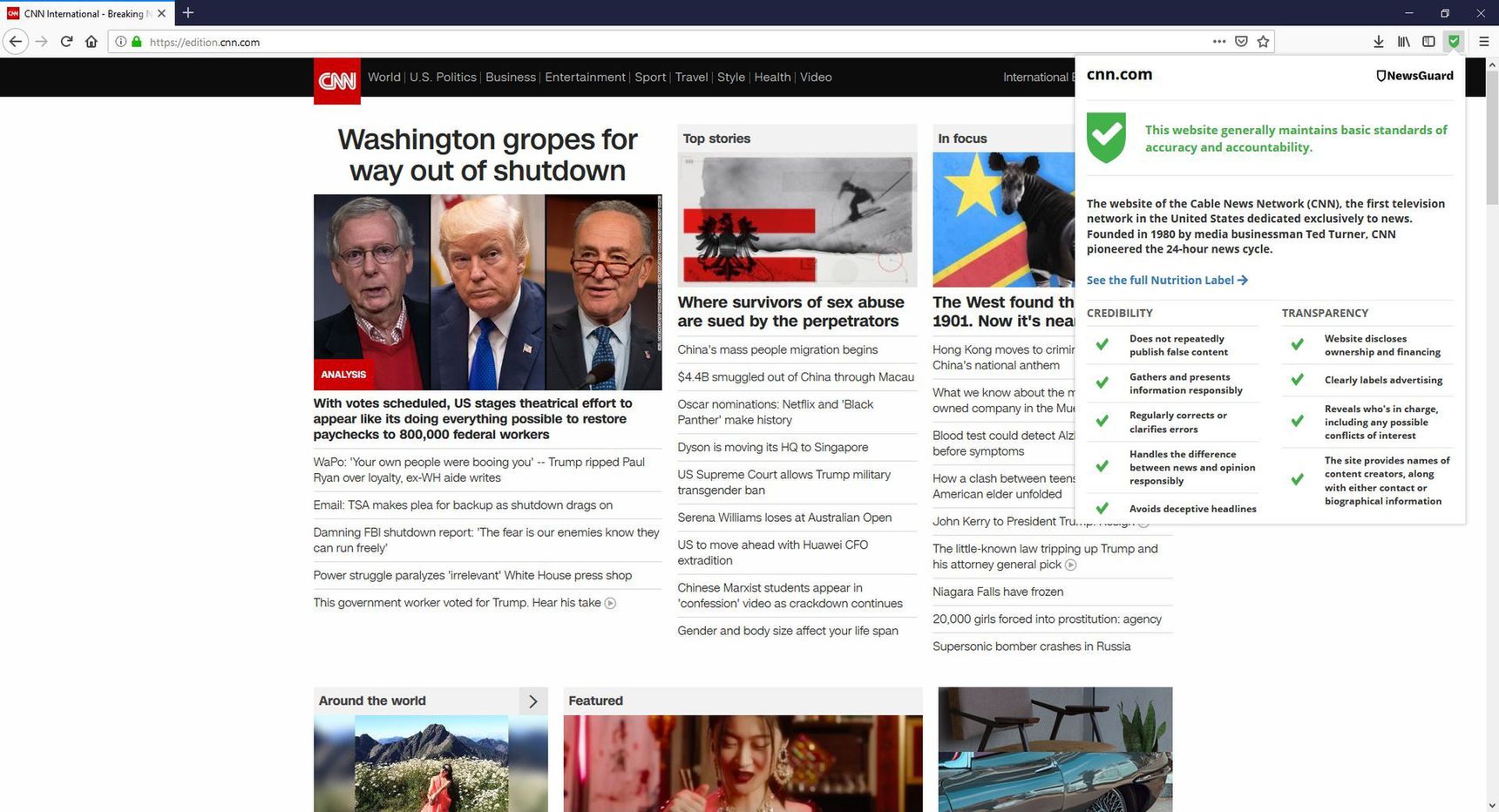Expand Around the world chevron arrow
The image size is (1499, 812).
533,700
